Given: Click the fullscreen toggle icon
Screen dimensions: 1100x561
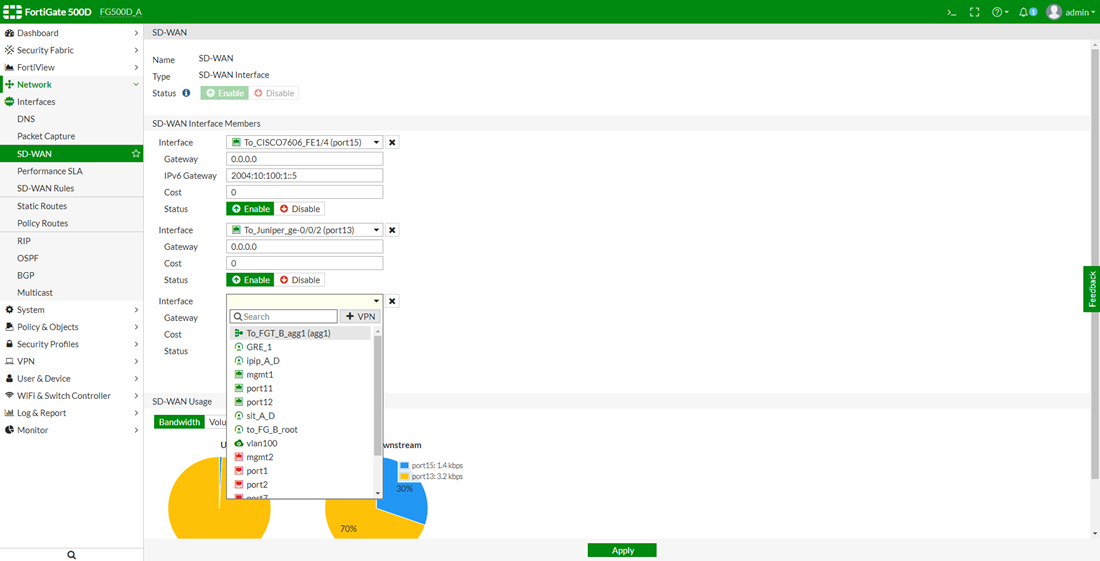Looking at the screenshot, I should pos(975,12).
